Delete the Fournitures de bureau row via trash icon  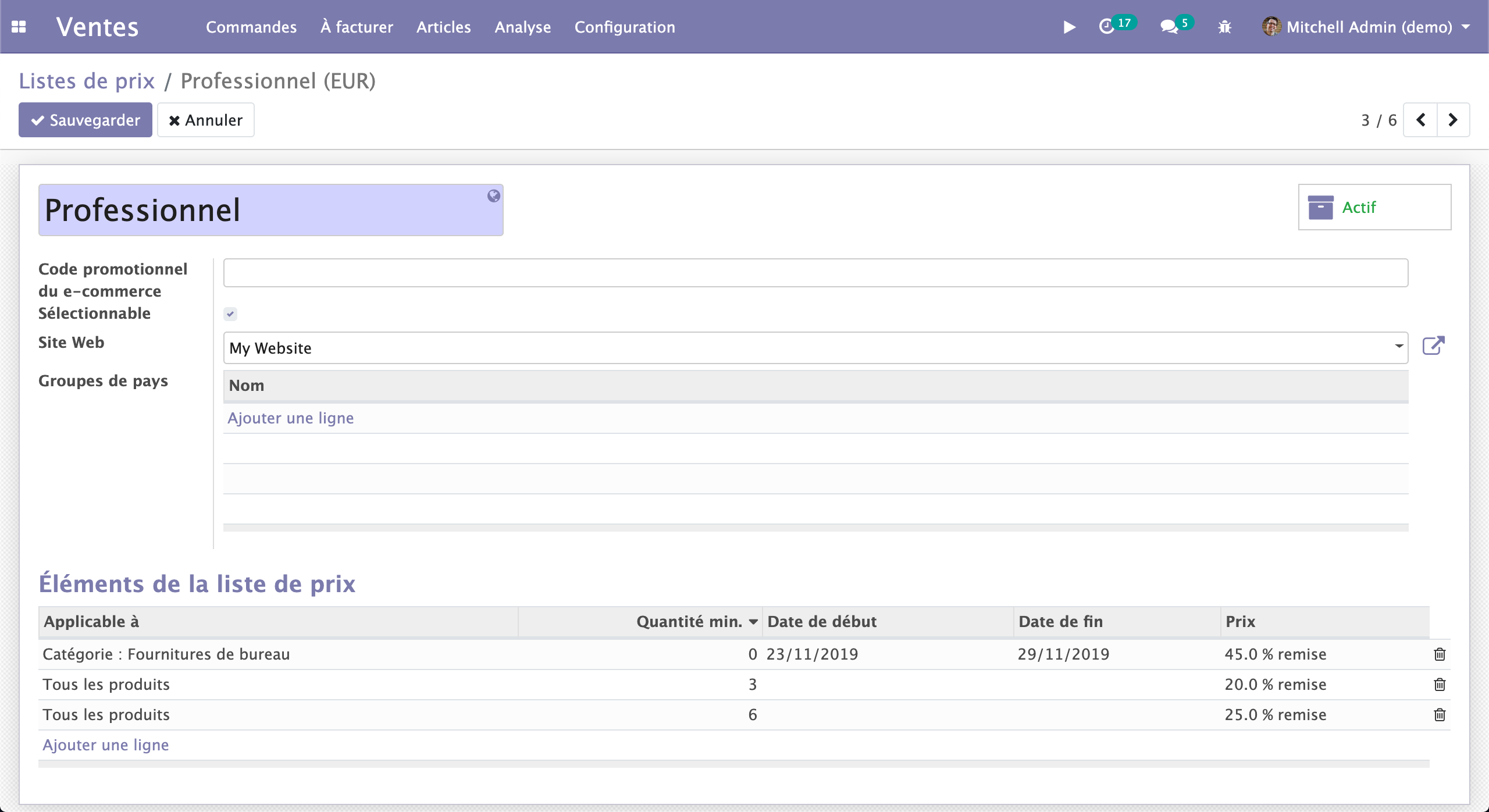1439,654
